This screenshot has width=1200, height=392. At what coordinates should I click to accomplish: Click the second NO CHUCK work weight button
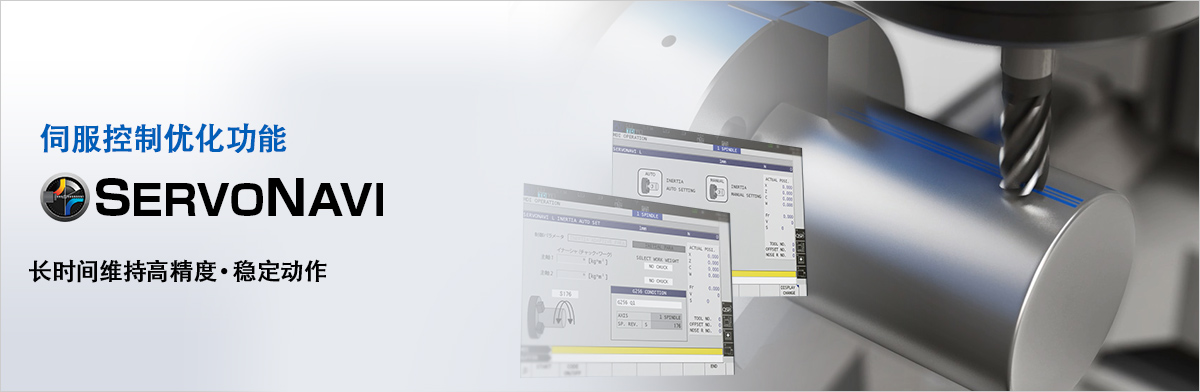(x=658, y=281)
